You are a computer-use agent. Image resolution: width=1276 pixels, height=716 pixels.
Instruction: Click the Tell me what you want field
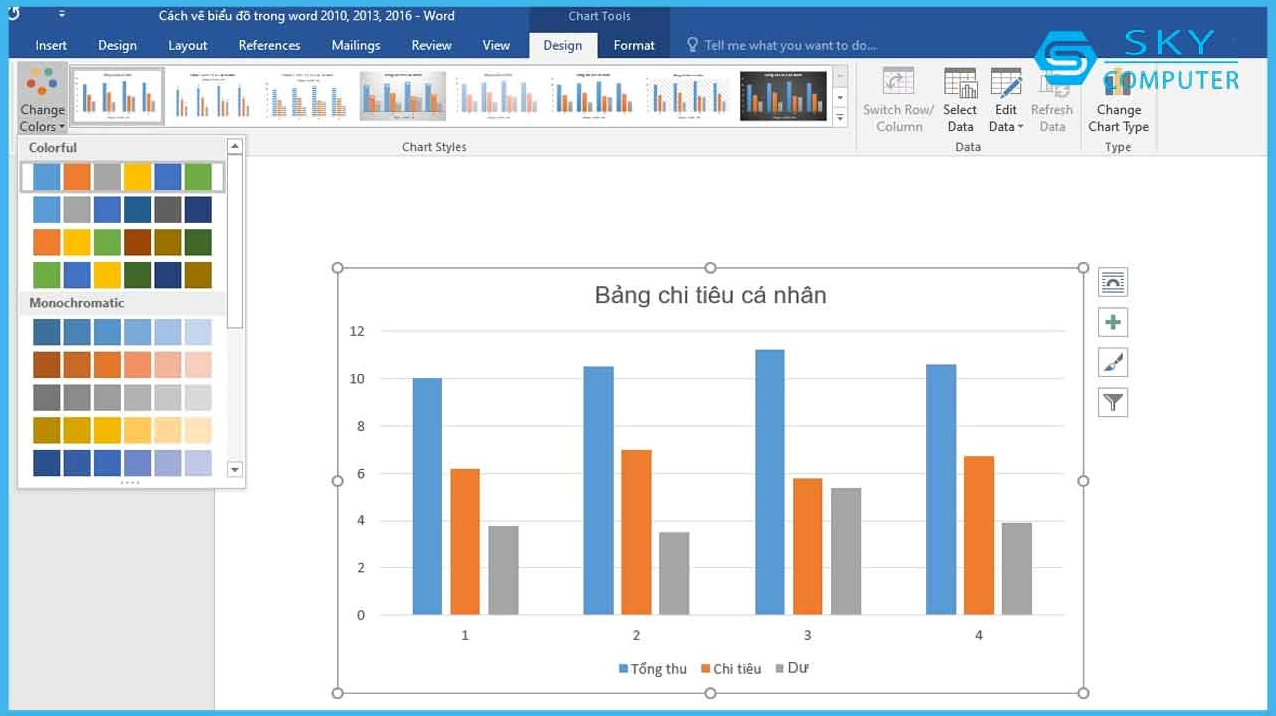click(790, 45)
